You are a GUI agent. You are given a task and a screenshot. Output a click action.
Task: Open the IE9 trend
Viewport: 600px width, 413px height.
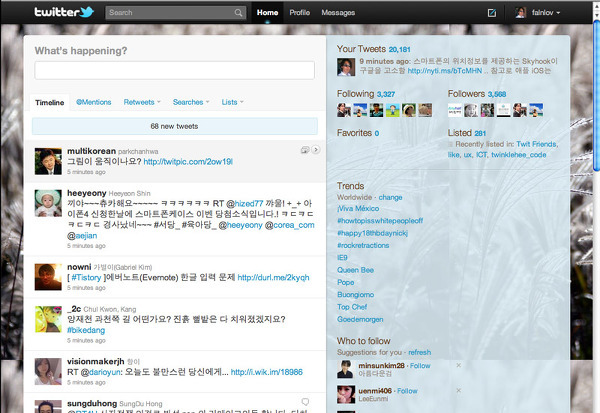342,258
